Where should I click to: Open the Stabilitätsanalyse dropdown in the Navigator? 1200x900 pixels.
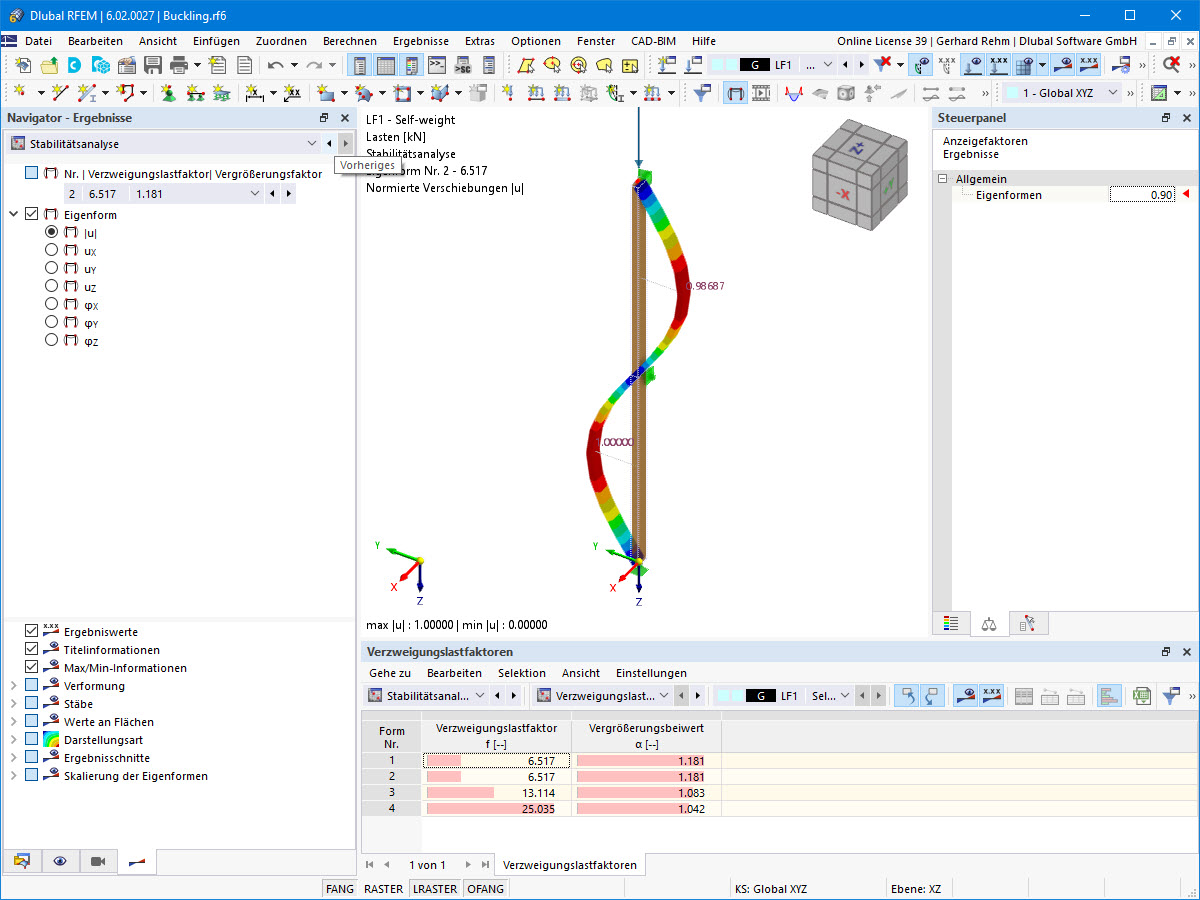coord(310,142)
